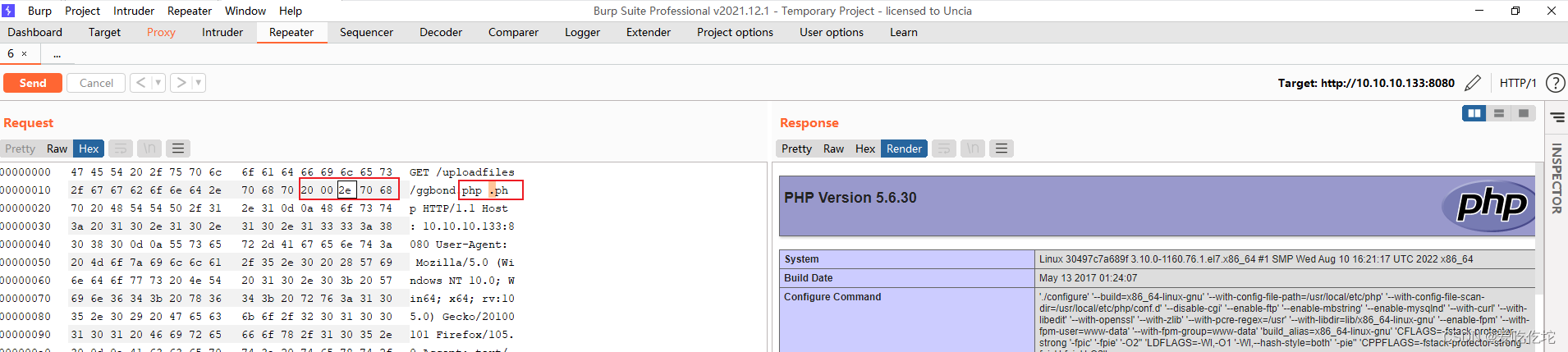Open the Comparer tab

coord(513,32)
